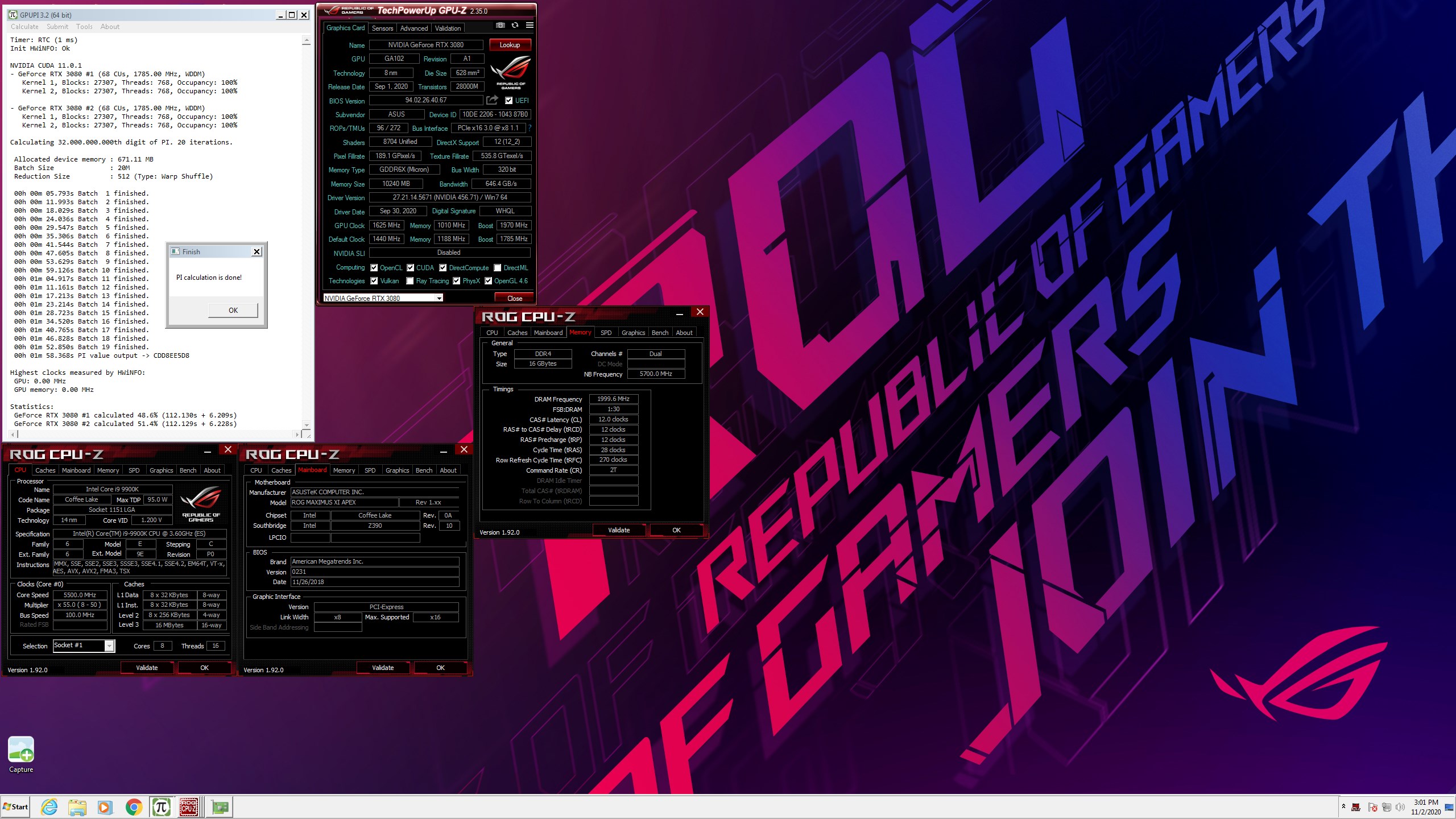Open the Socket #1 selection dropdown
Viewport: 1456px width, 819px height.
click(x=109, y=646)
